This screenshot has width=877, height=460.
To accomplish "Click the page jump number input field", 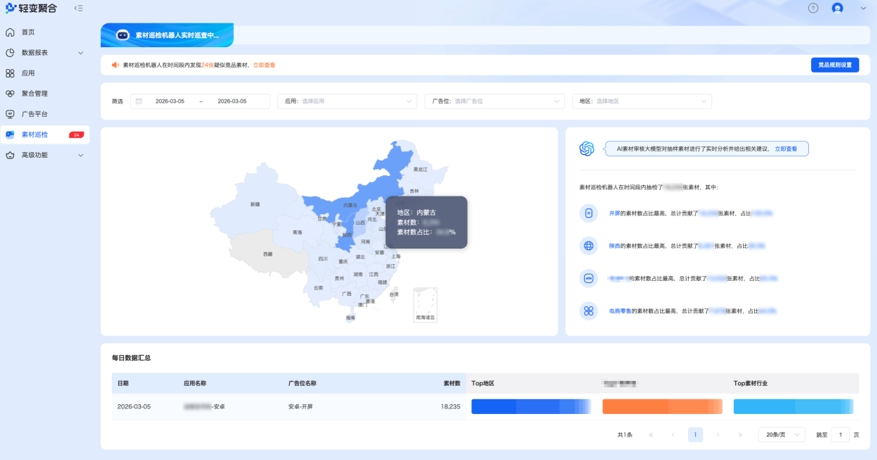I will 840,435.
